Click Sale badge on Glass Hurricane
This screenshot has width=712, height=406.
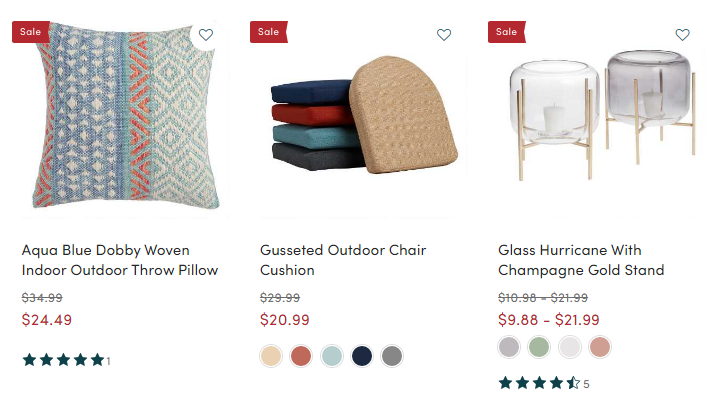(x=507, y=32)
